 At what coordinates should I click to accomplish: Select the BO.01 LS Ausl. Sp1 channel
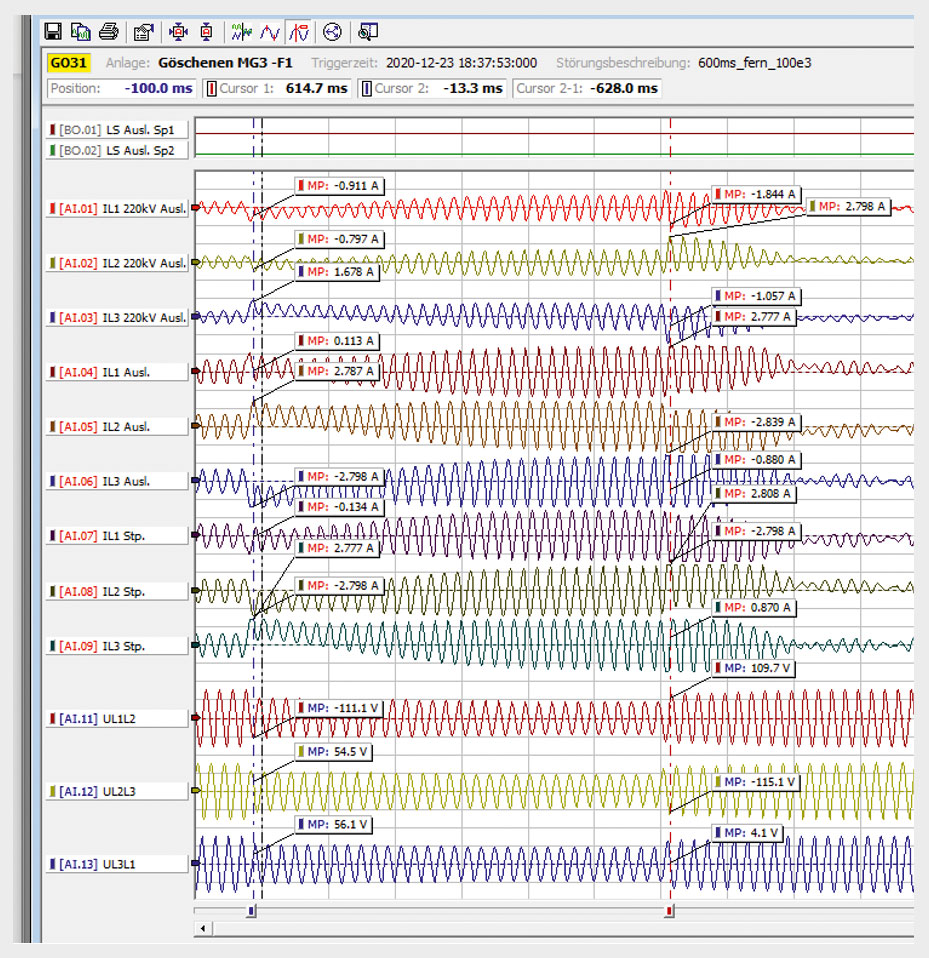click(x=117, y=130)
